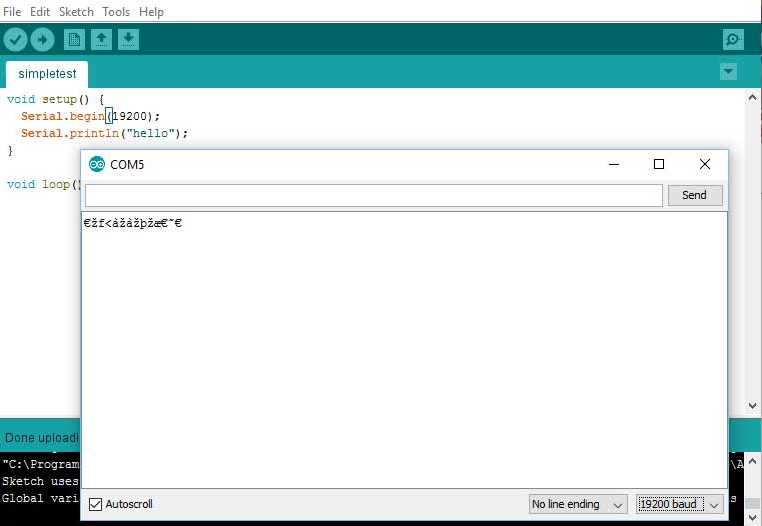Viewport: 762px width, 526px height.
Task: Click editor scrollbar down arrow
Action: (x=752, y=405)
